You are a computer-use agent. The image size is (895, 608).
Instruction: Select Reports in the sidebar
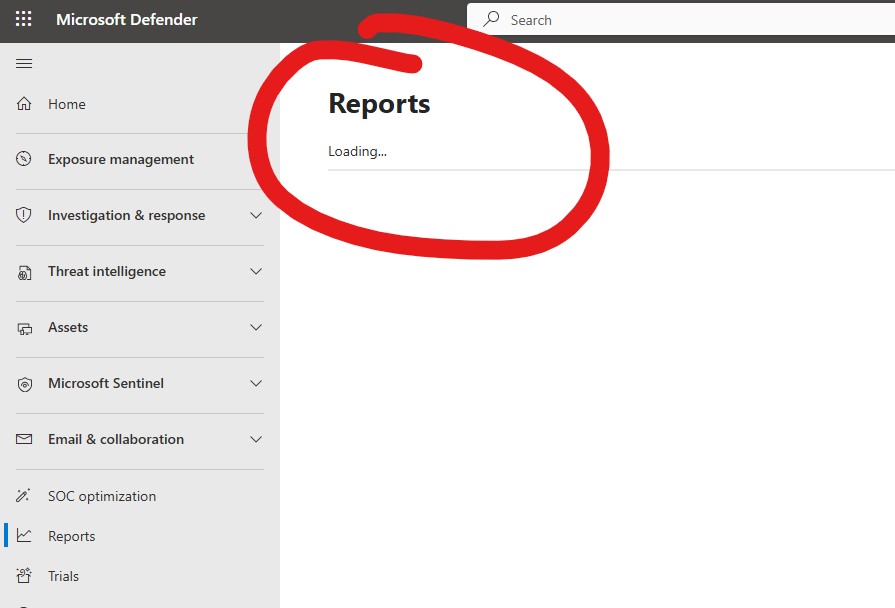tap(71, 536)
